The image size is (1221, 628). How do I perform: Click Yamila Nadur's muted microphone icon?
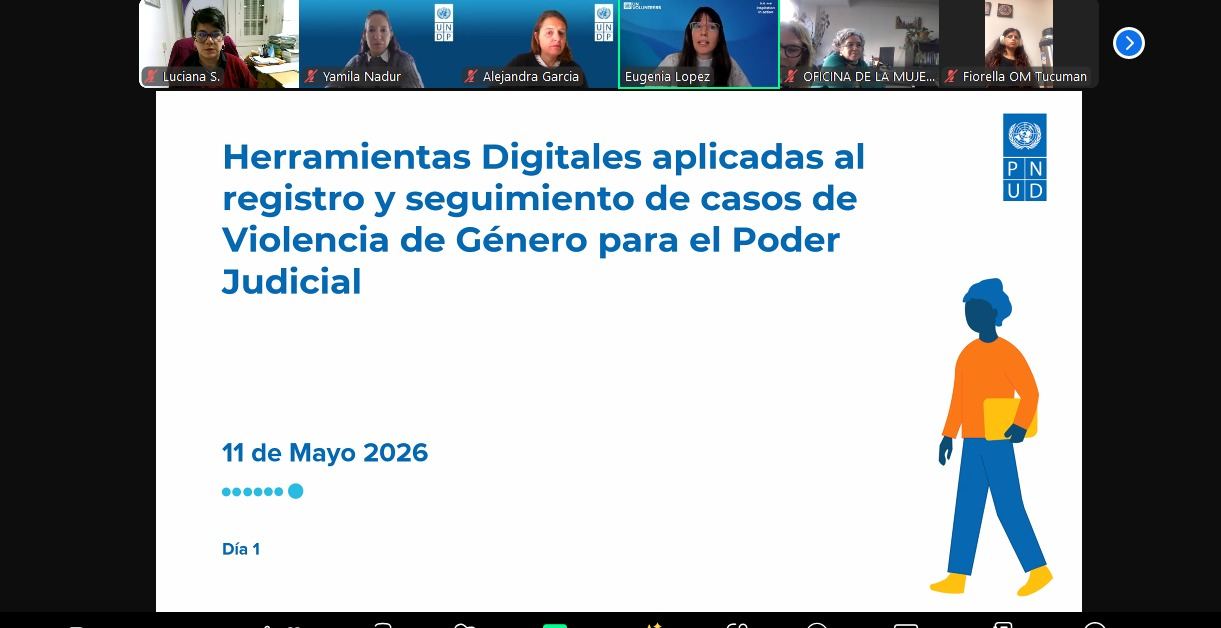pyautogui.click(x=311, y=76)
